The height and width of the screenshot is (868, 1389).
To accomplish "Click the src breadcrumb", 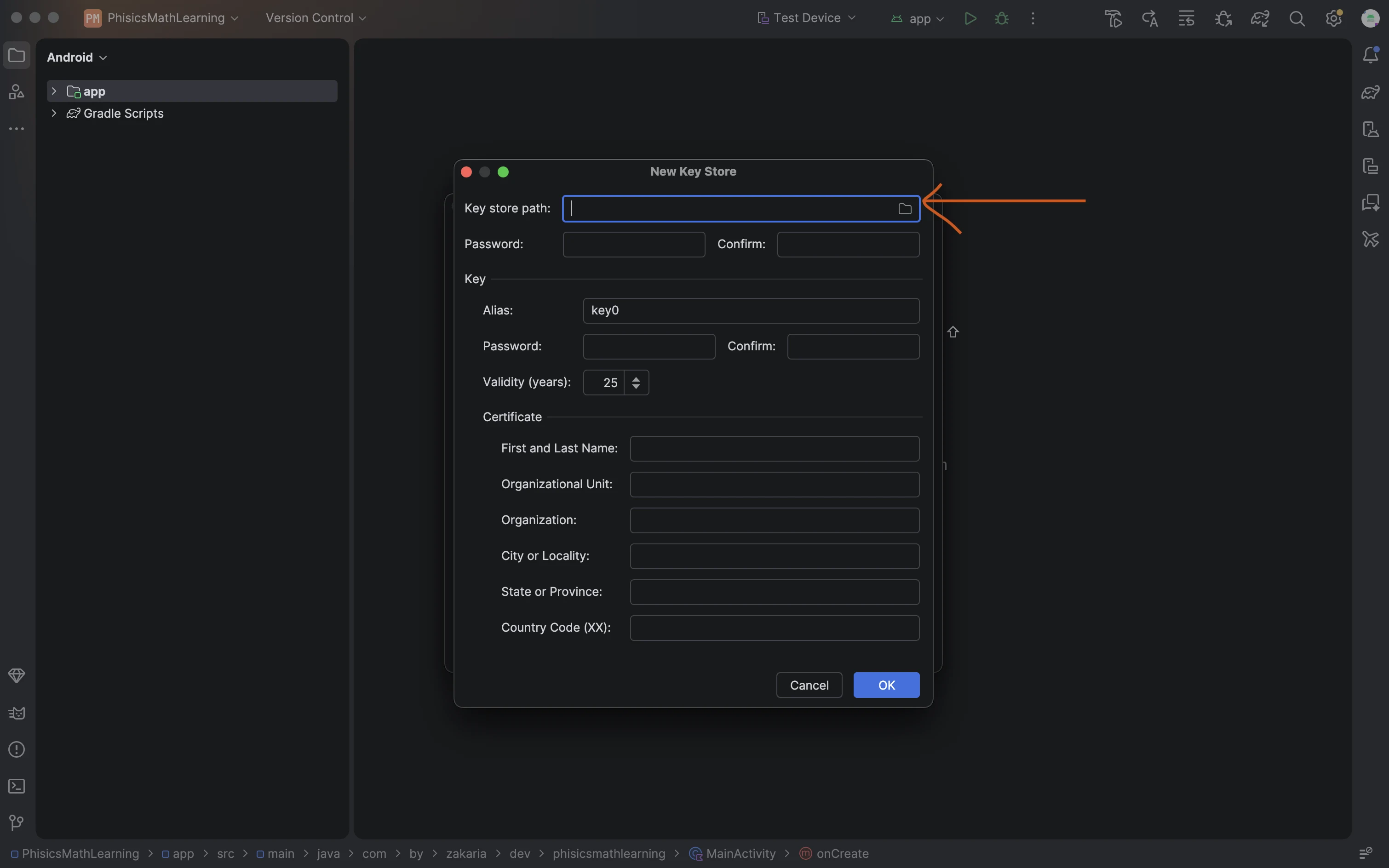I will point(226,854).
